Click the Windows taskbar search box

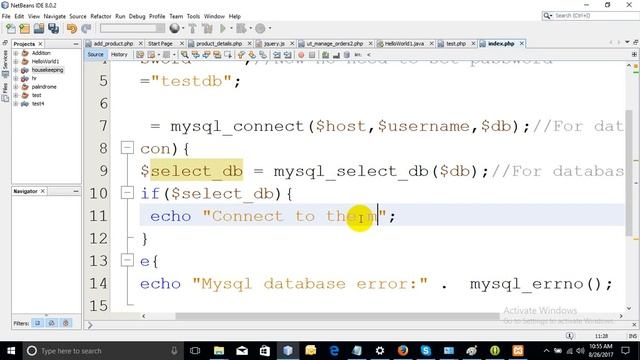pos(103,351)
